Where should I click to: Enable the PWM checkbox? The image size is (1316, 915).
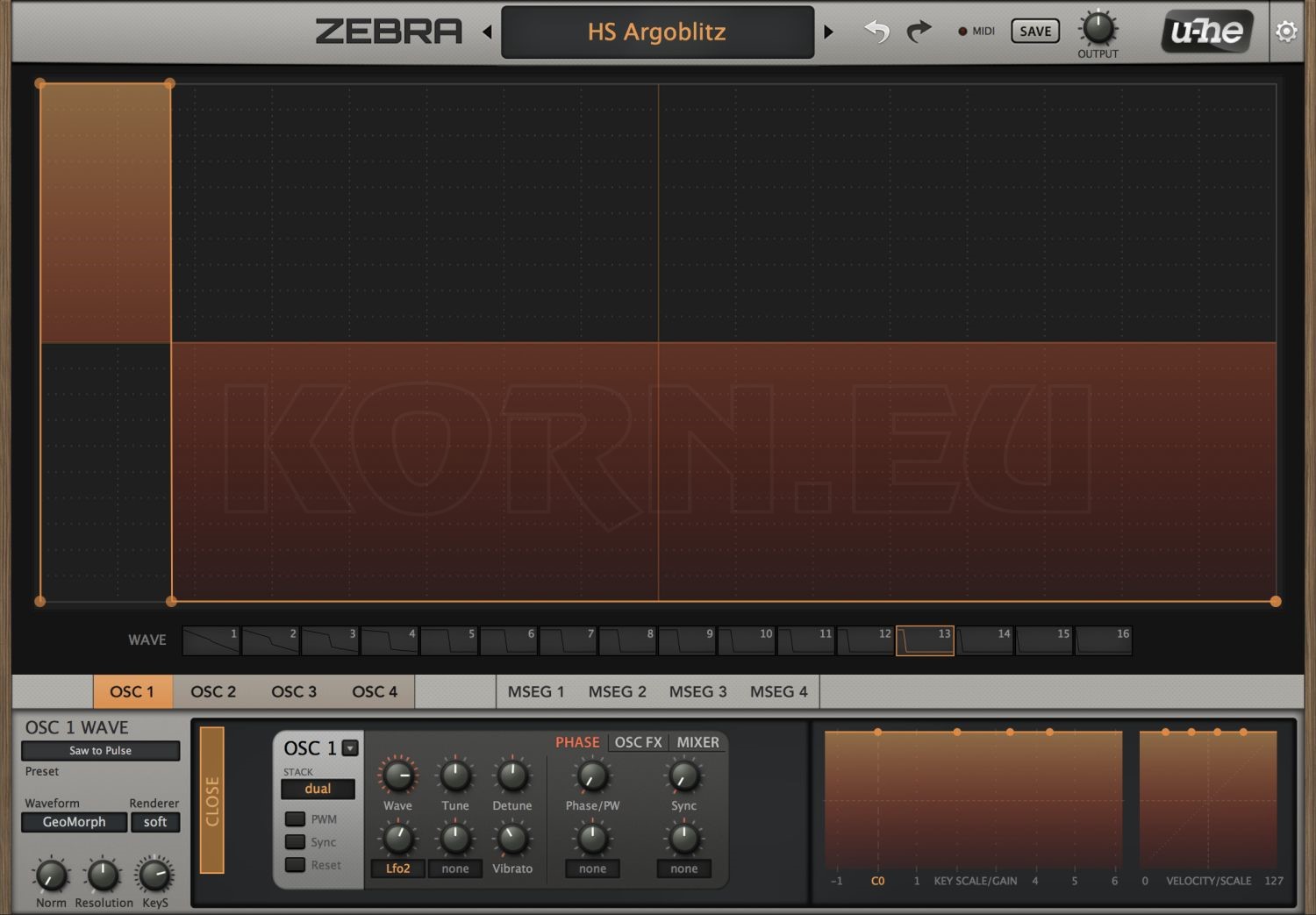295,818
